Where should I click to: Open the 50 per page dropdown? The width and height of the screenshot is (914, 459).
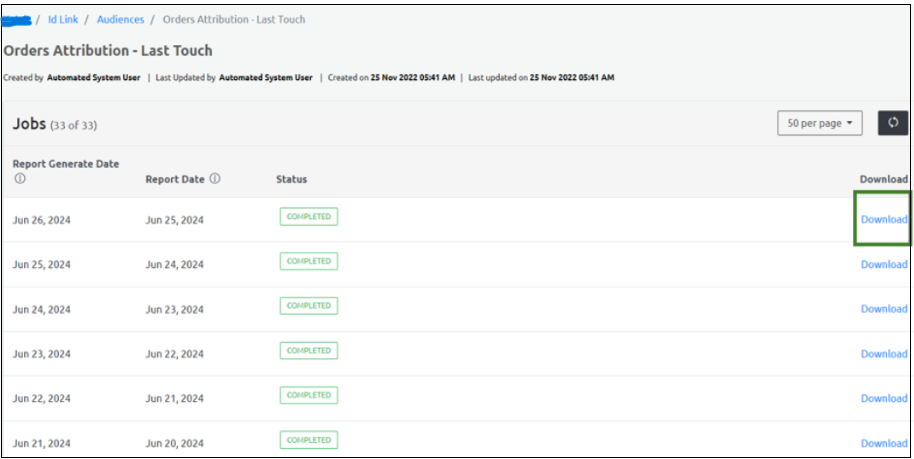[820, 123]
